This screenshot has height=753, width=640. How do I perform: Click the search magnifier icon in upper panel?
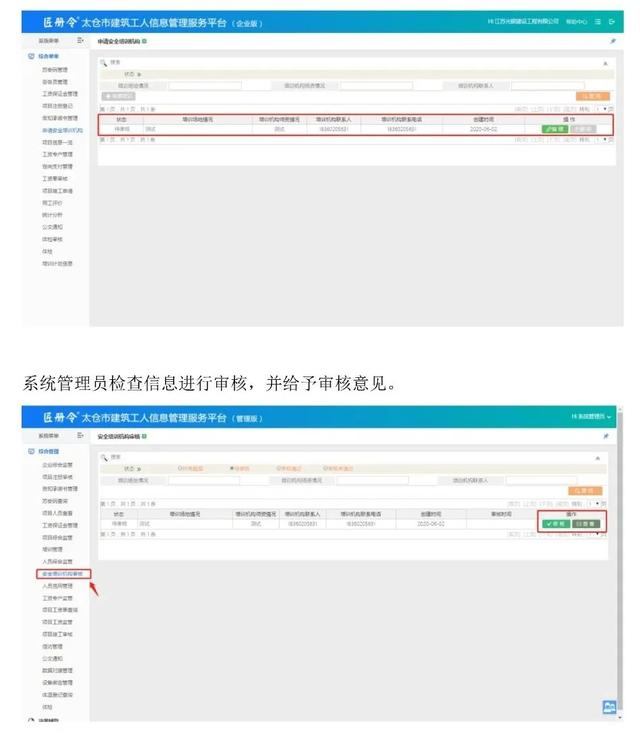pyautogui.click(x=104, y=62)
